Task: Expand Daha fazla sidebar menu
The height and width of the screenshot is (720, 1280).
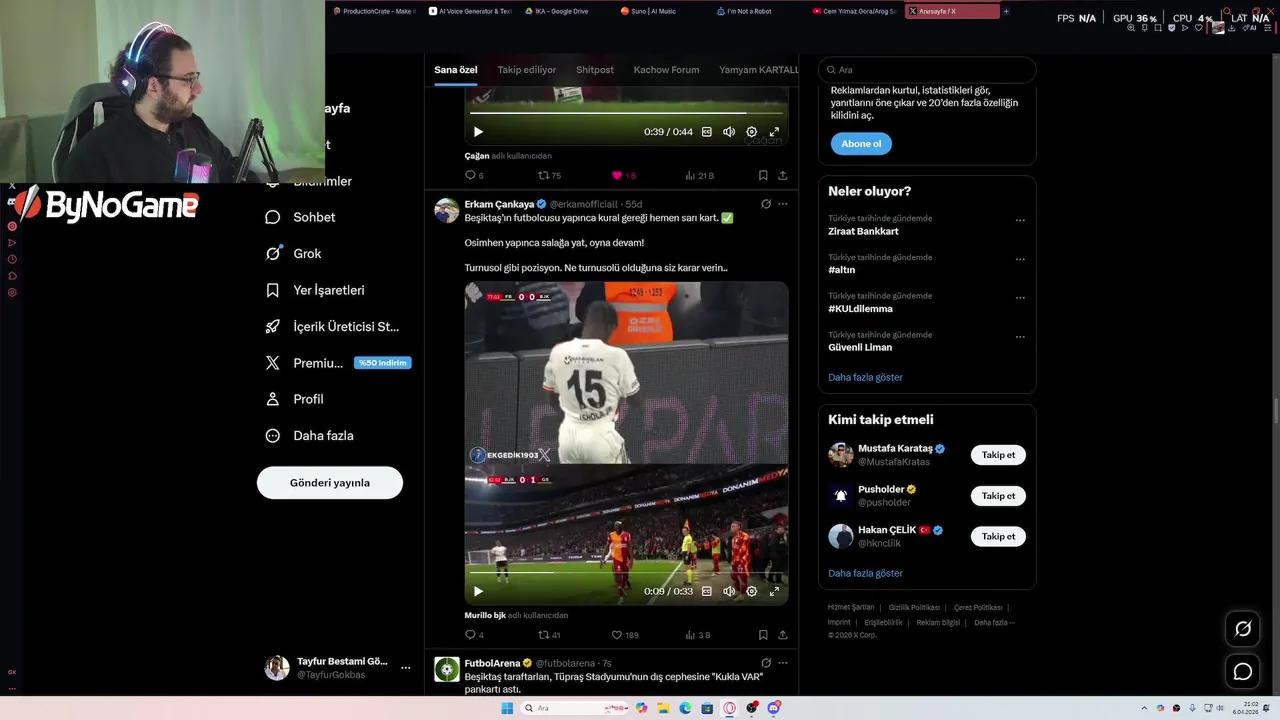Action: pyautogui.click(x=309, y=436)
